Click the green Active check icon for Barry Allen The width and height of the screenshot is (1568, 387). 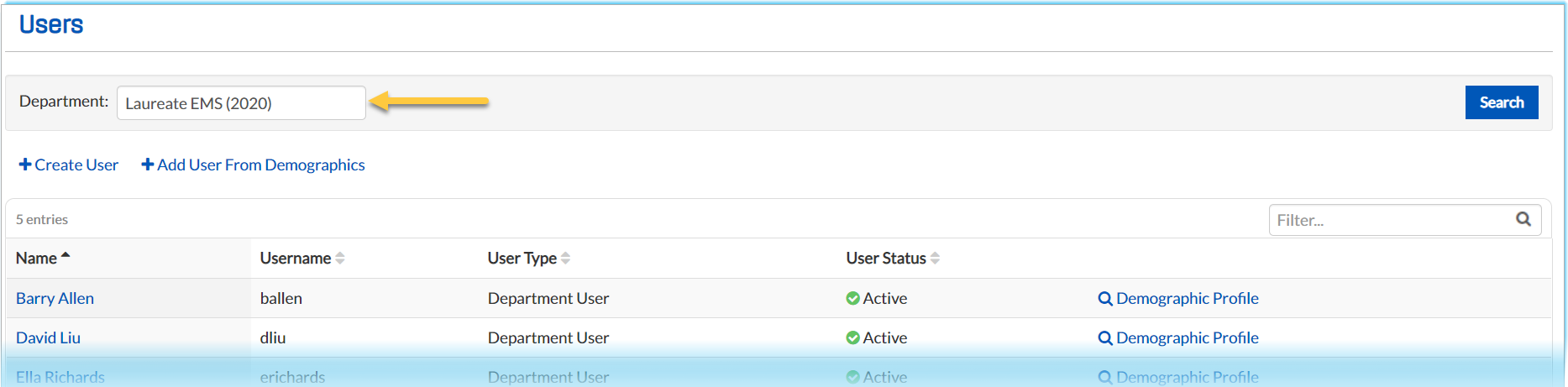coord(852,298)
